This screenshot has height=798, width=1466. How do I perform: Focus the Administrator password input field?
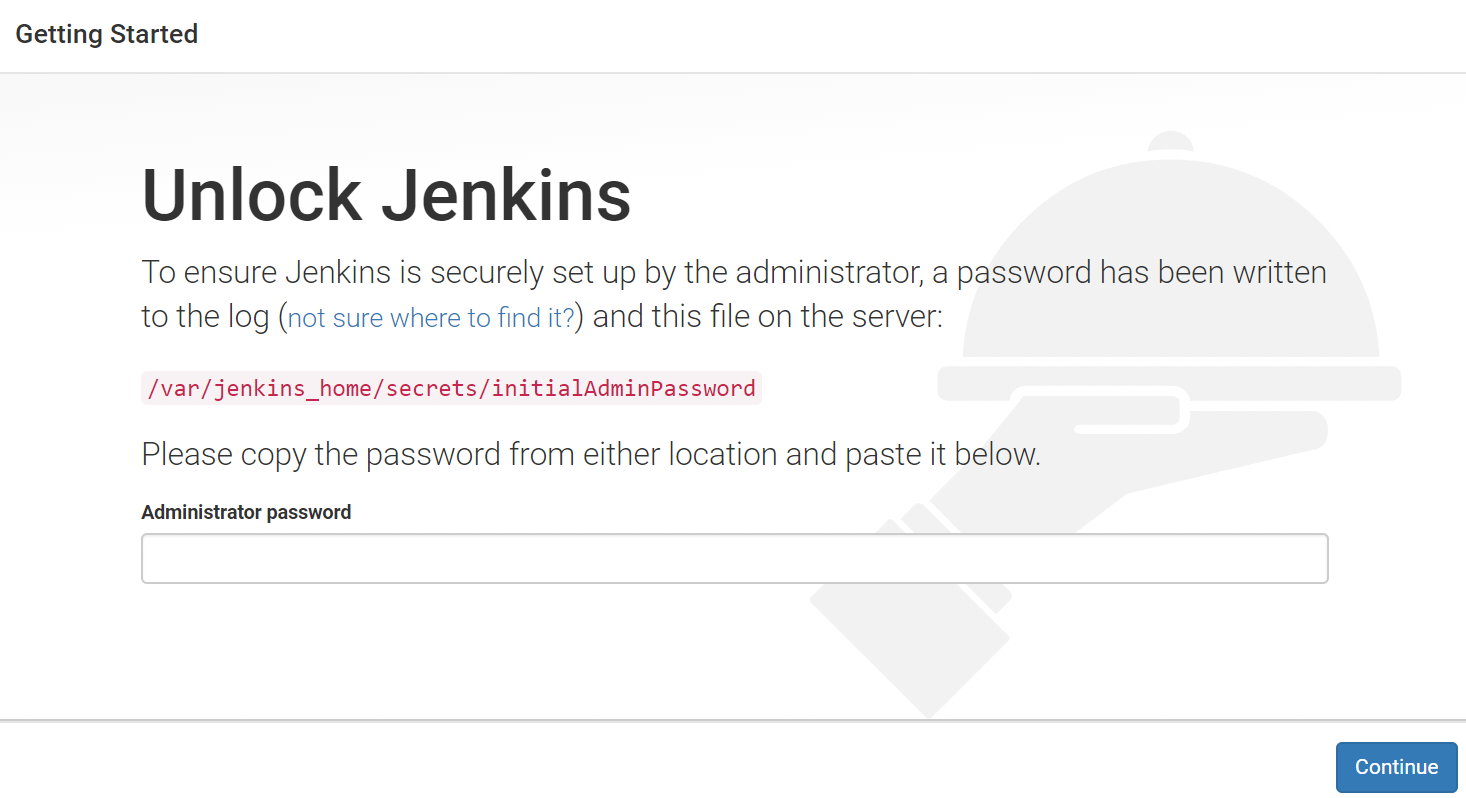734,558
